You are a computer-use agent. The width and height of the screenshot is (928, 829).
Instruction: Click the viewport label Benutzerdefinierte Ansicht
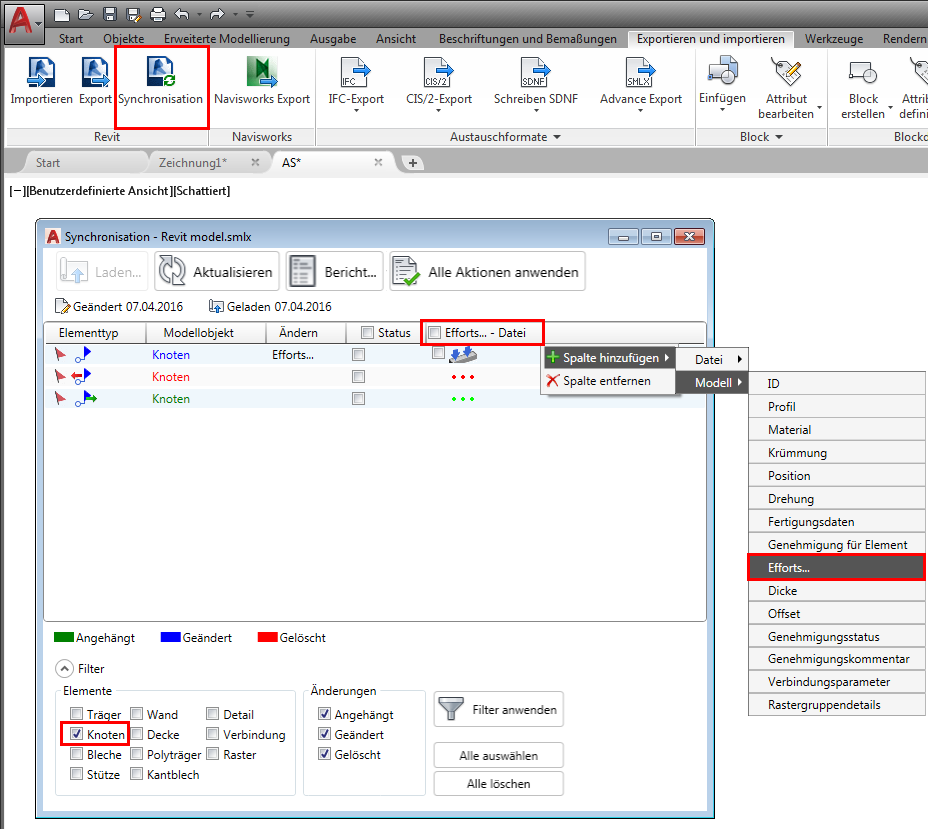pyautogui.click(x=99, y=191)
